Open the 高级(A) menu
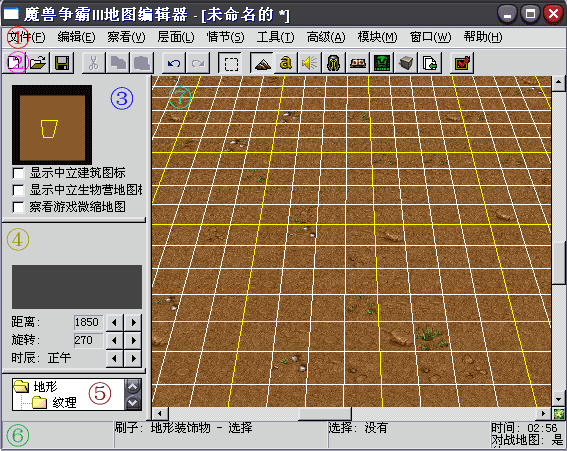567x451 pixels. 326,37
